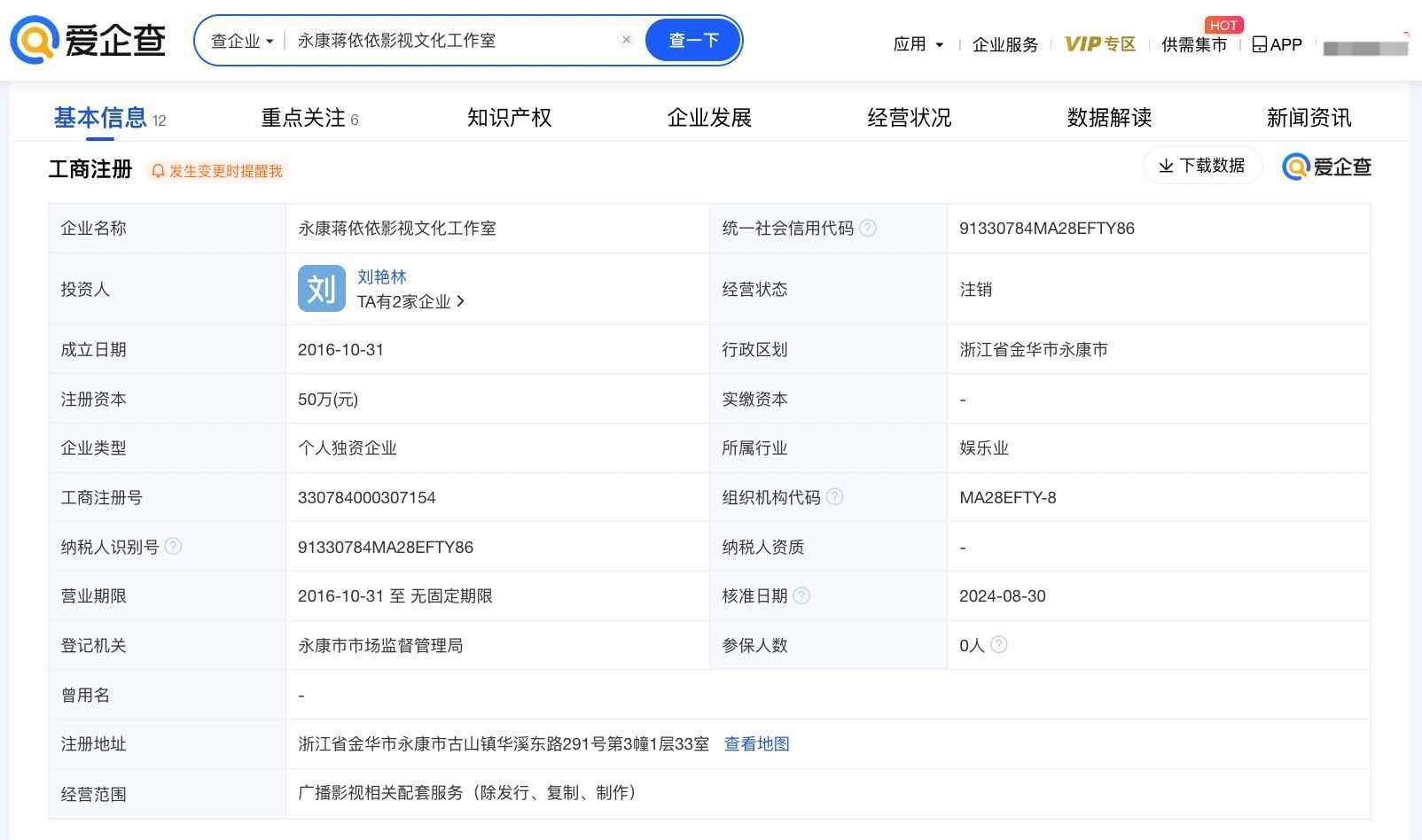Open VIP专区 link
1422x840 pixels.
[x=1100, y=44]
